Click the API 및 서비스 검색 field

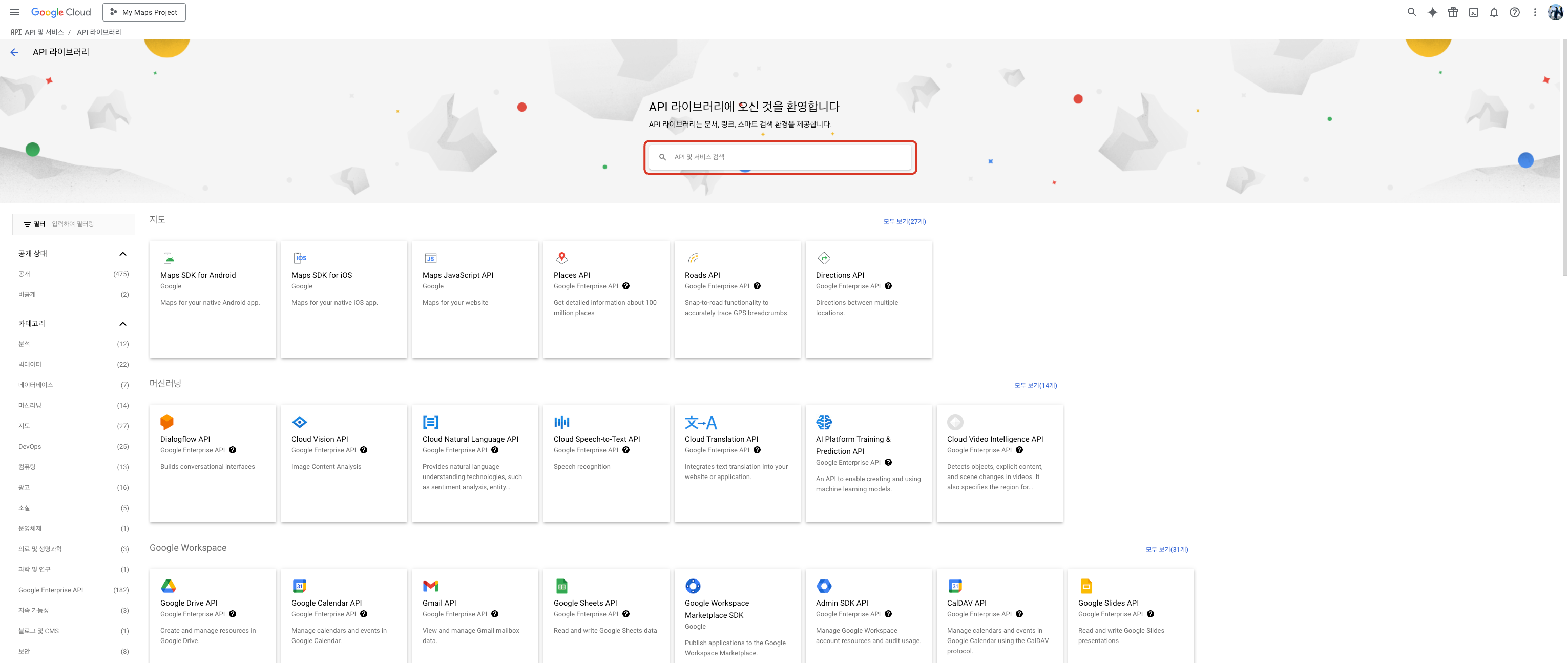click(789, 157)
